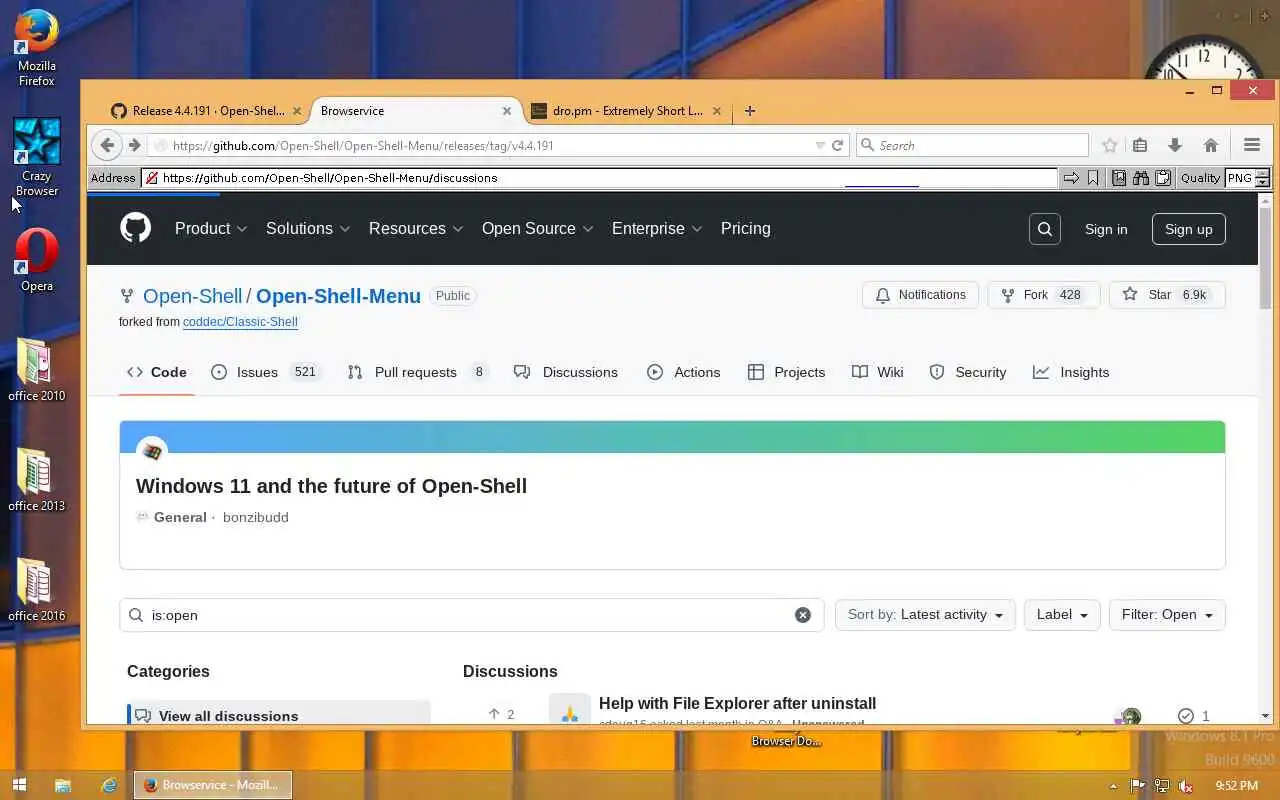This screenshot has height=800, width=1280.
Task: Open the downloads arrow icon
Action: 1175,145
